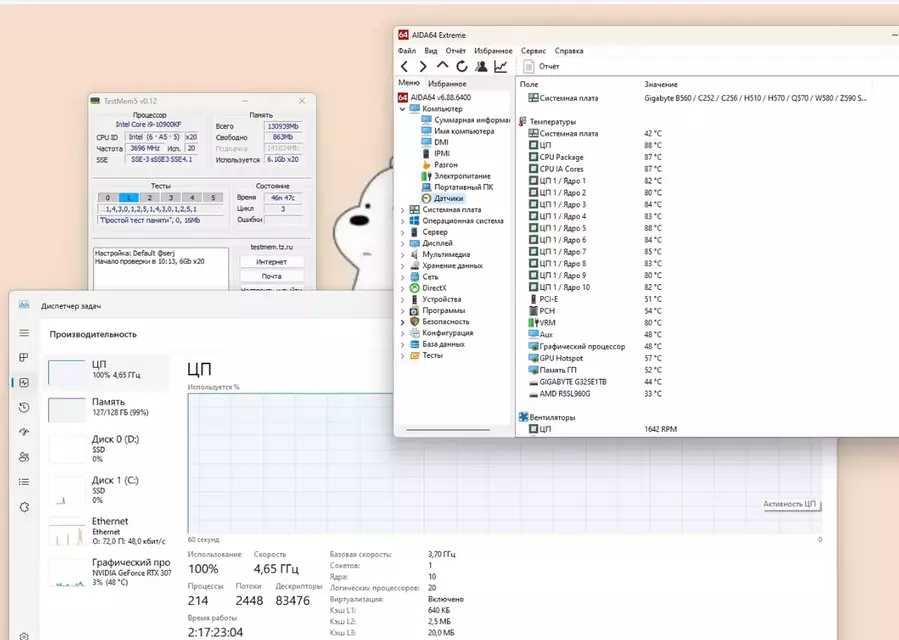
Task: Open the Users icon in Task Manager sidebar
Action: [24, 457]
